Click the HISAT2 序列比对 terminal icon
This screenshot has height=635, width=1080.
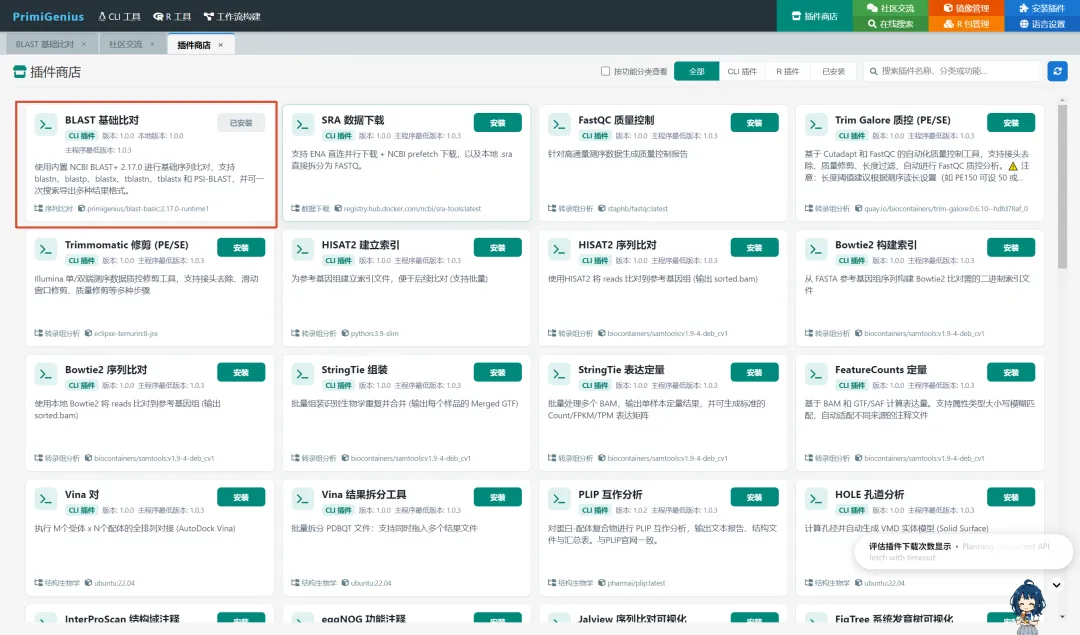point(559,249)
